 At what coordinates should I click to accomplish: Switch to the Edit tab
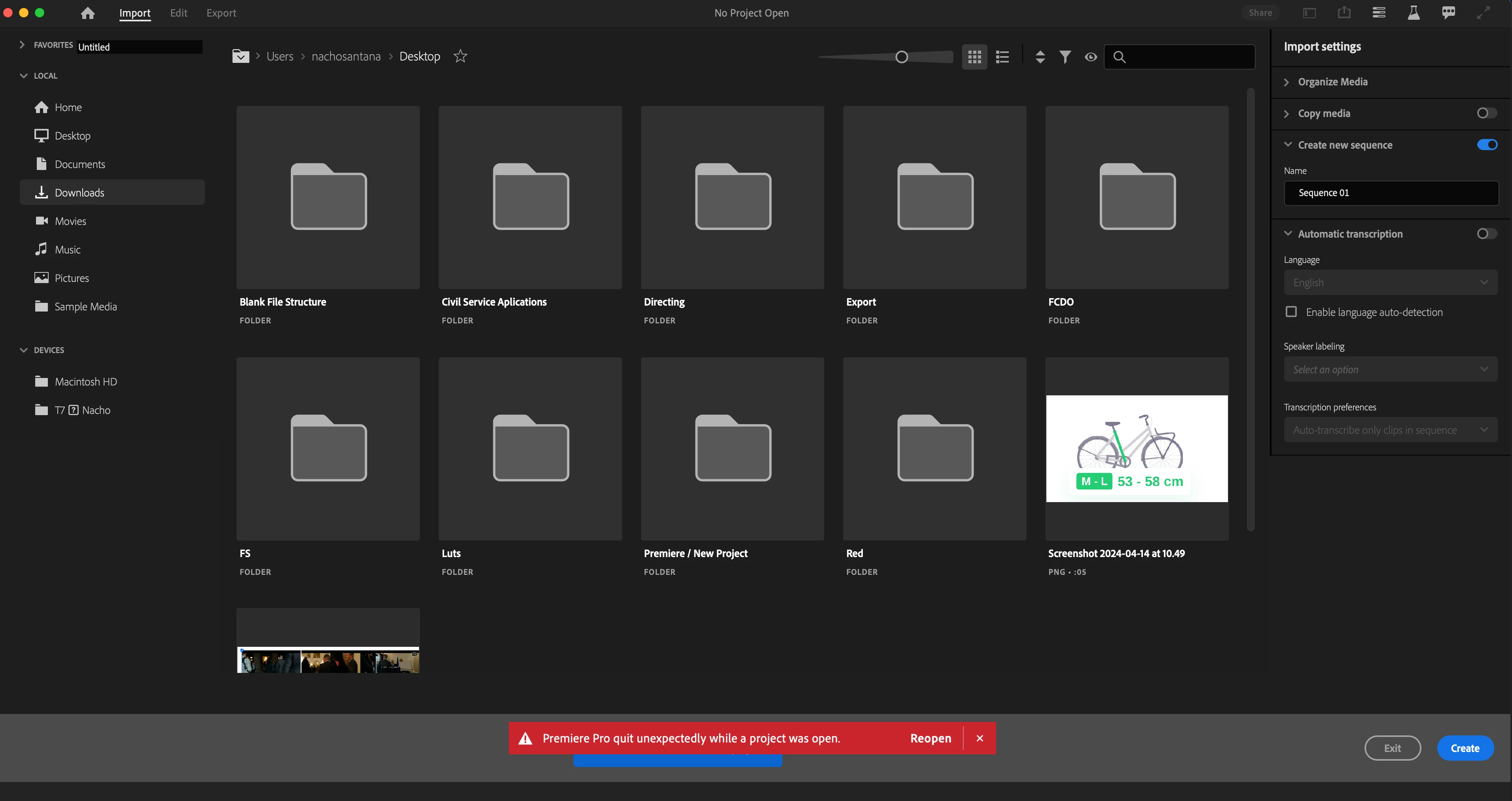(178, 13)
